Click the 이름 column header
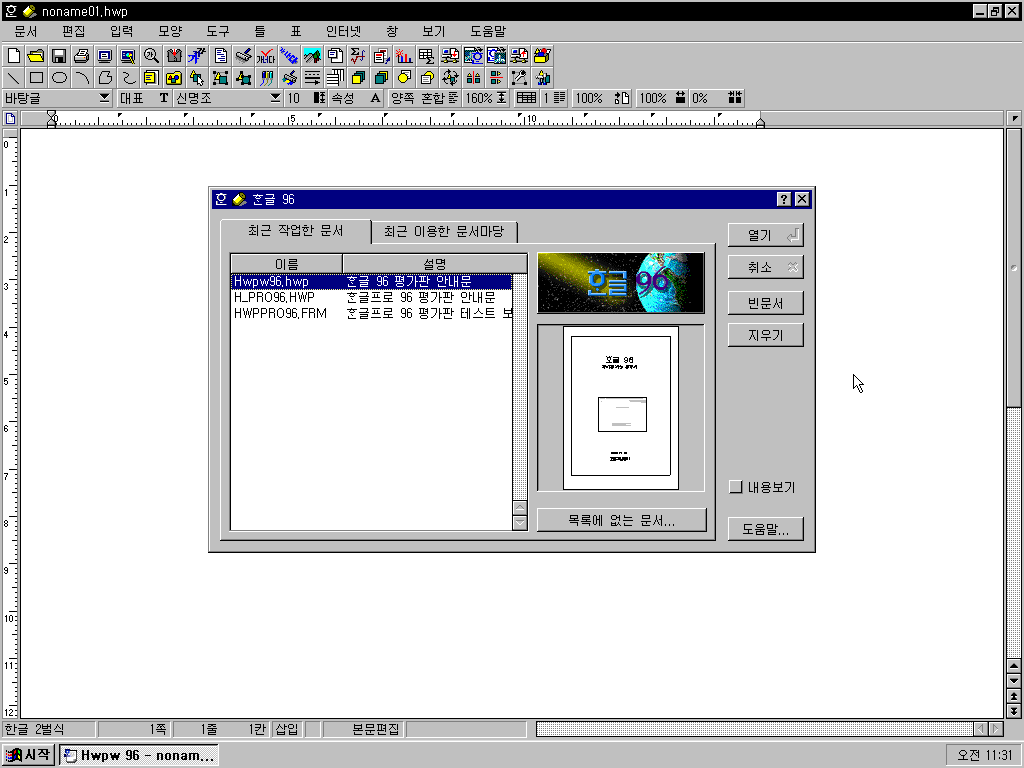The height and width of the screenshot is (768, 1024). point(287,264)
